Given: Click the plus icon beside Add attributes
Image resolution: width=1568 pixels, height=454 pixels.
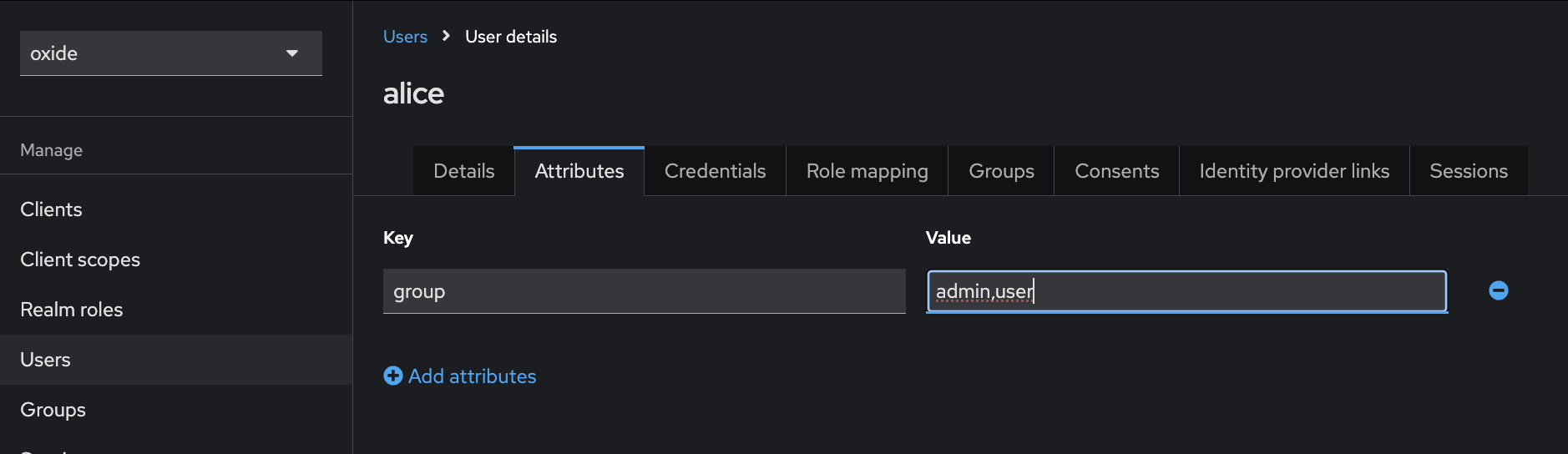Looking at the screenshot, I should [x=392, y=376].
